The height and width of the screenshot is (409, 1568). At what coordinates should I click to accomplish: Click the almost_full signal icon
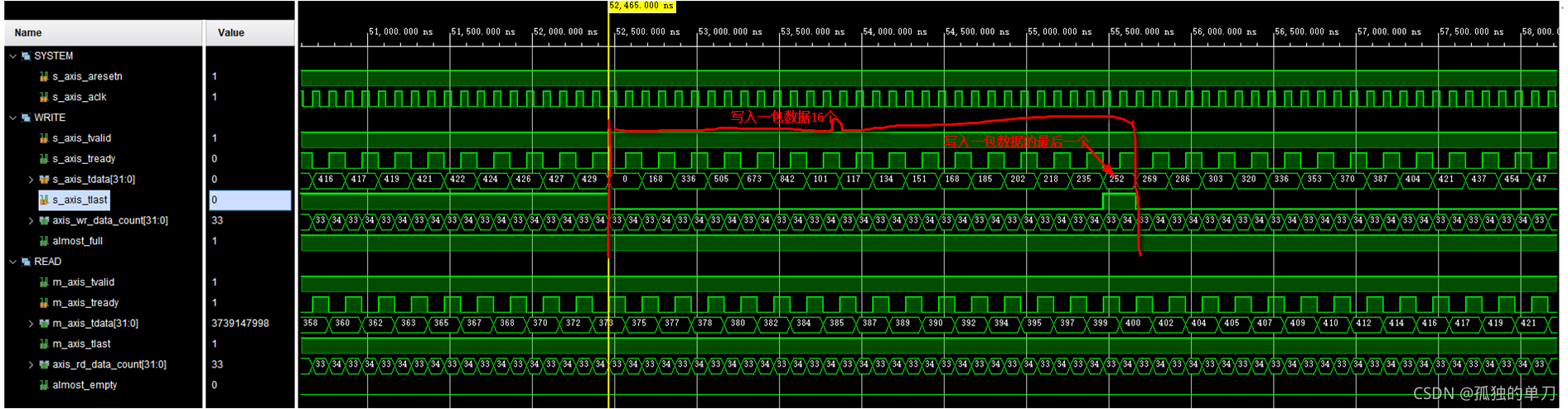tap(44, 241)
